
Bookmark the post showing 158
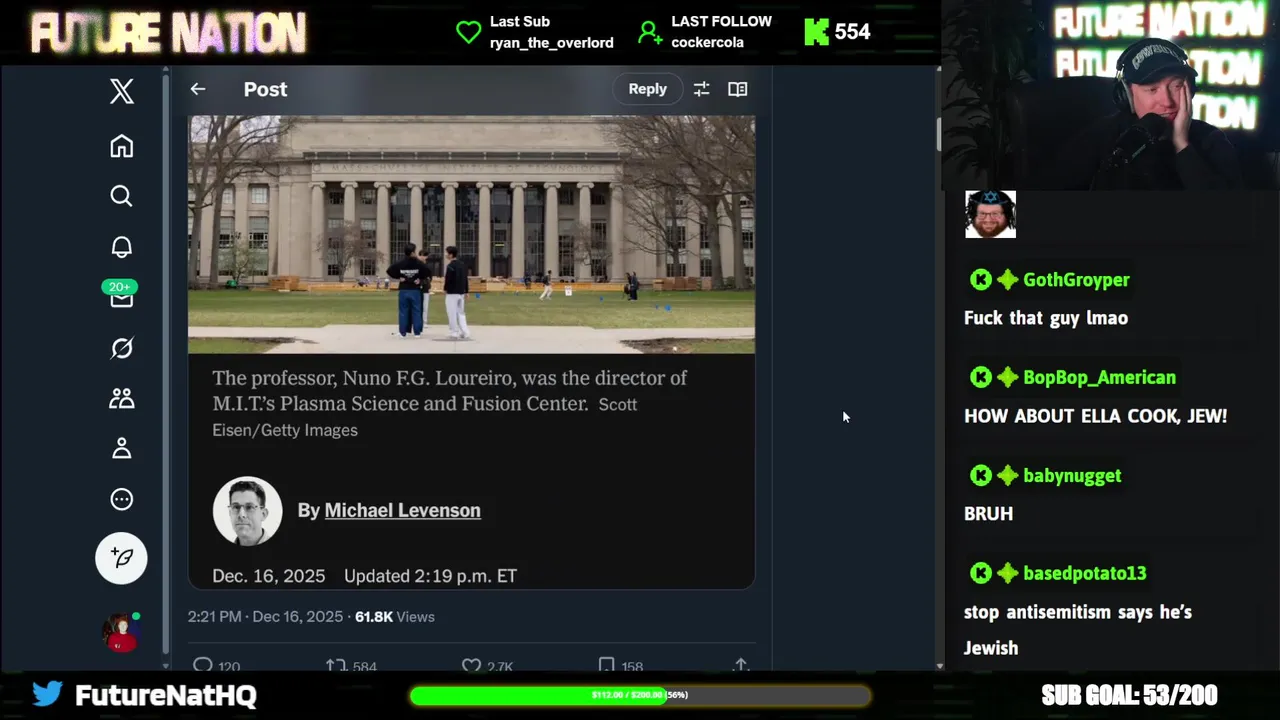(606, 665)
